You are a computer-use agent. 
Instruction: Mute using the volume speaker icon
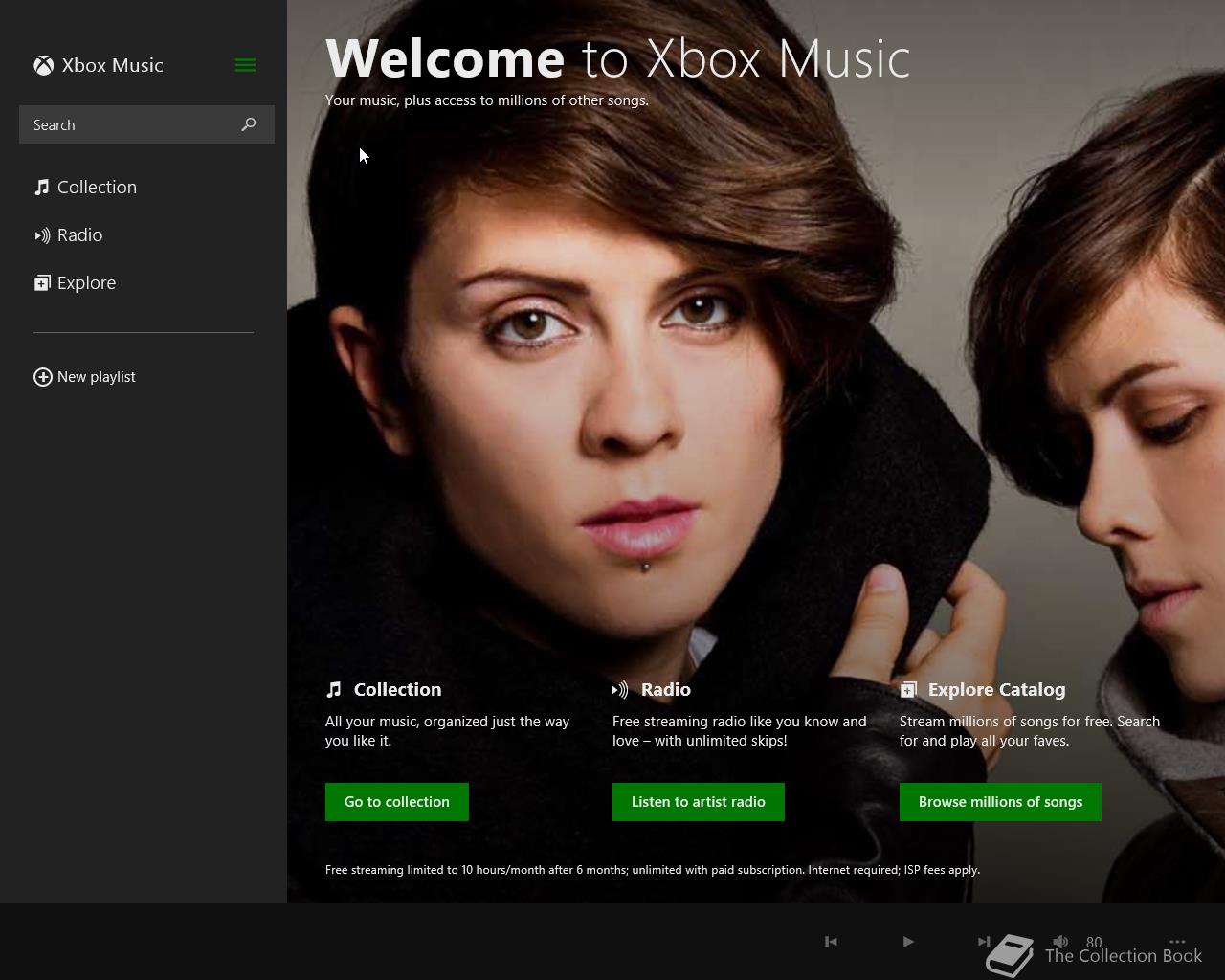point(1060,942)
